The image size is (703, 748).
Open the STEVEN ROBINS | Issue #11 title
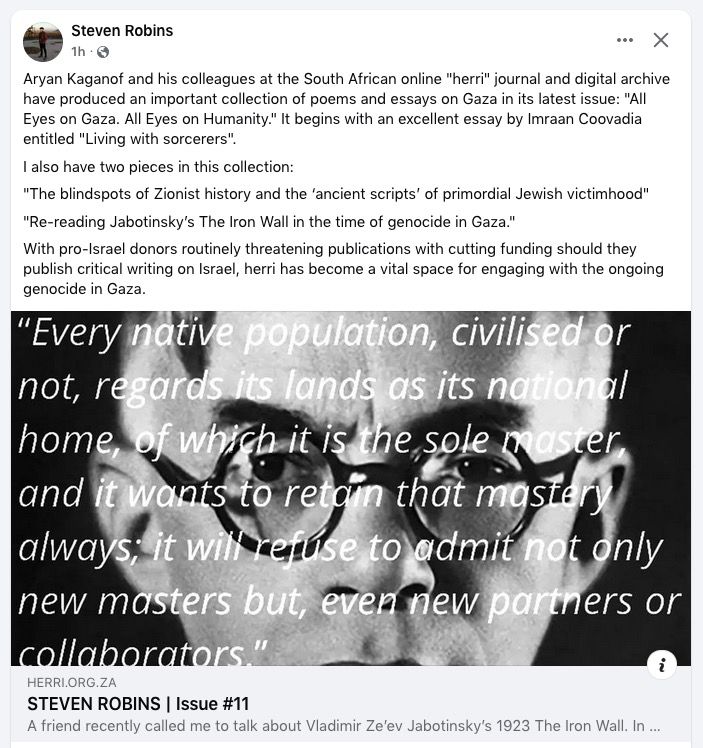coord(138,704)
